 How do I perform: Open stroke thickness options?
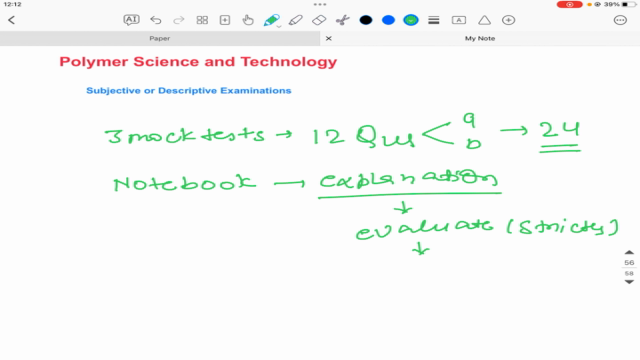pyautogui.click(x=433, y=20)
